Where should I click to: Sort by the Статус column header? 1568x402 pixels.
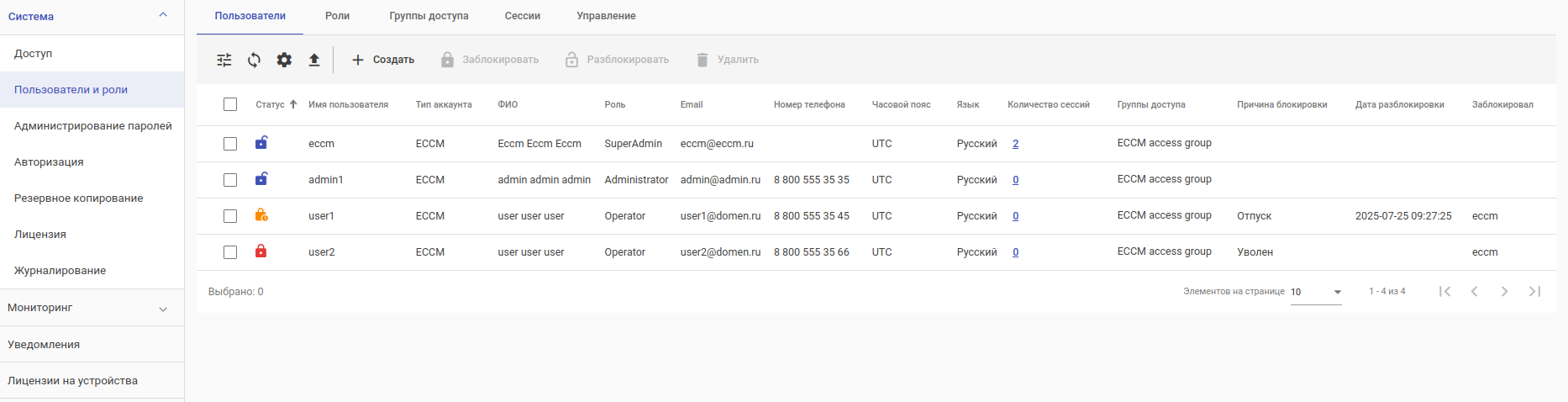click(271, 104)
